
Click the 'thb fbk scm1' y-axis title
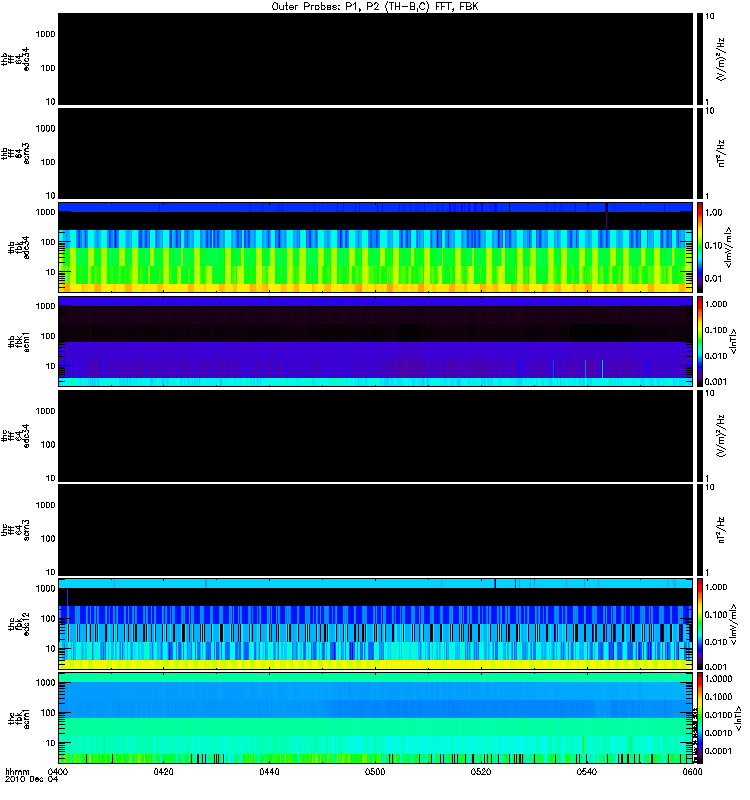pos(19,342)
